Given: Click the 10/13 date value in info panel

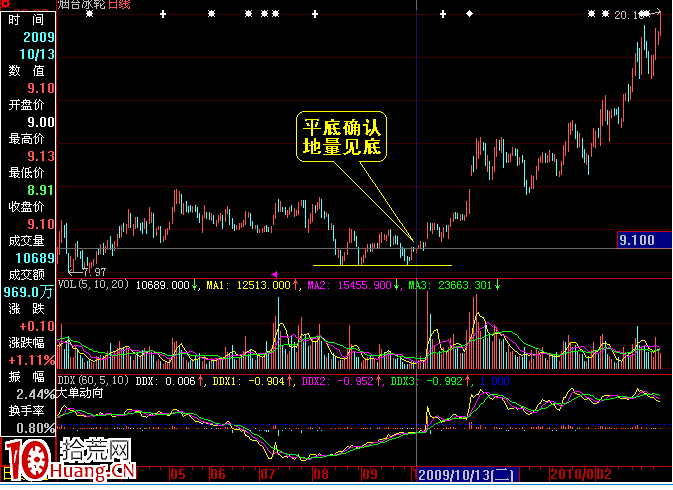Looking at the screenshot, I should coord(37,54).
